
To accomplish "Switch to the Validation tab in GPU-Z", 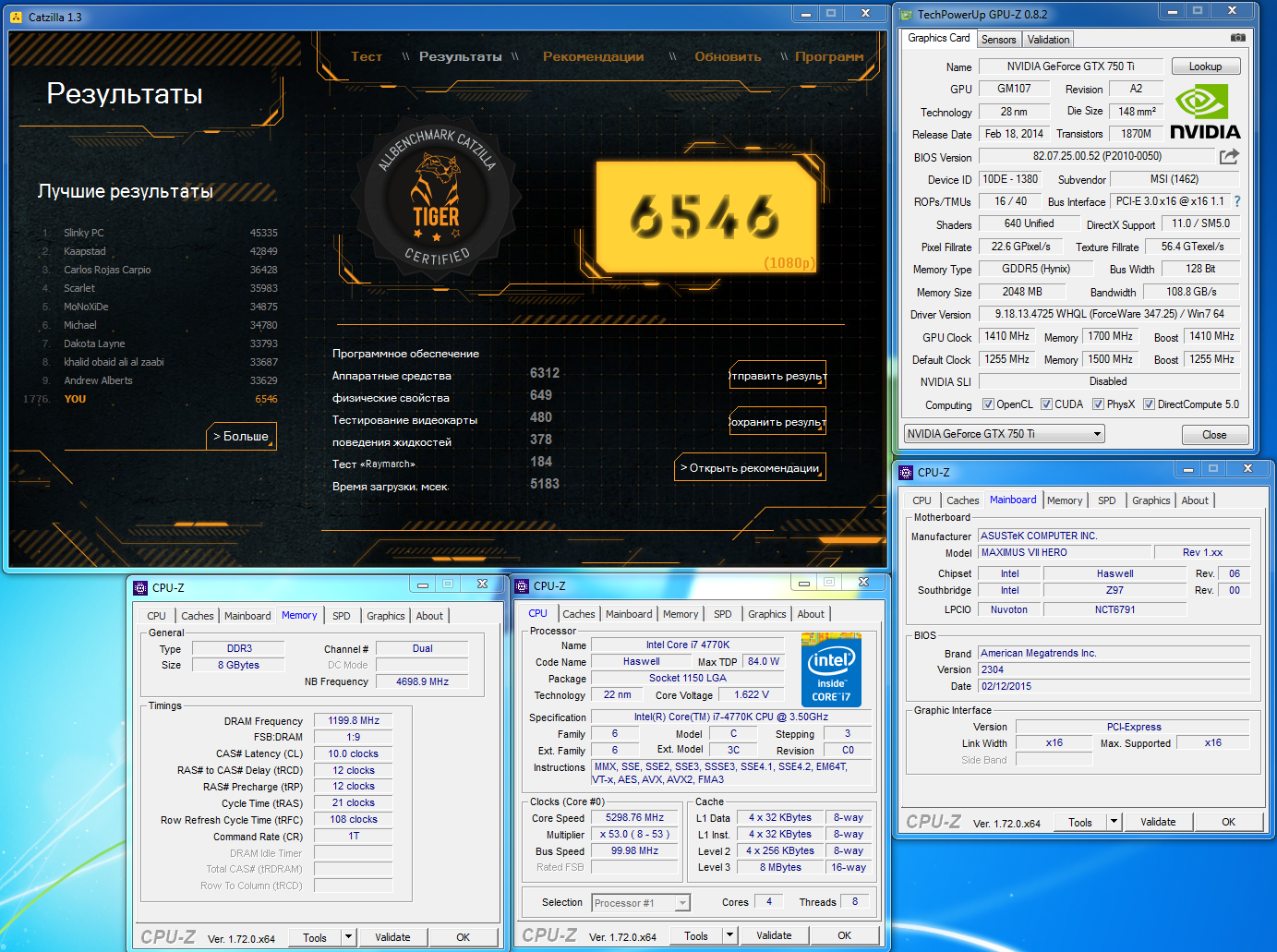I will (1048, 40).
